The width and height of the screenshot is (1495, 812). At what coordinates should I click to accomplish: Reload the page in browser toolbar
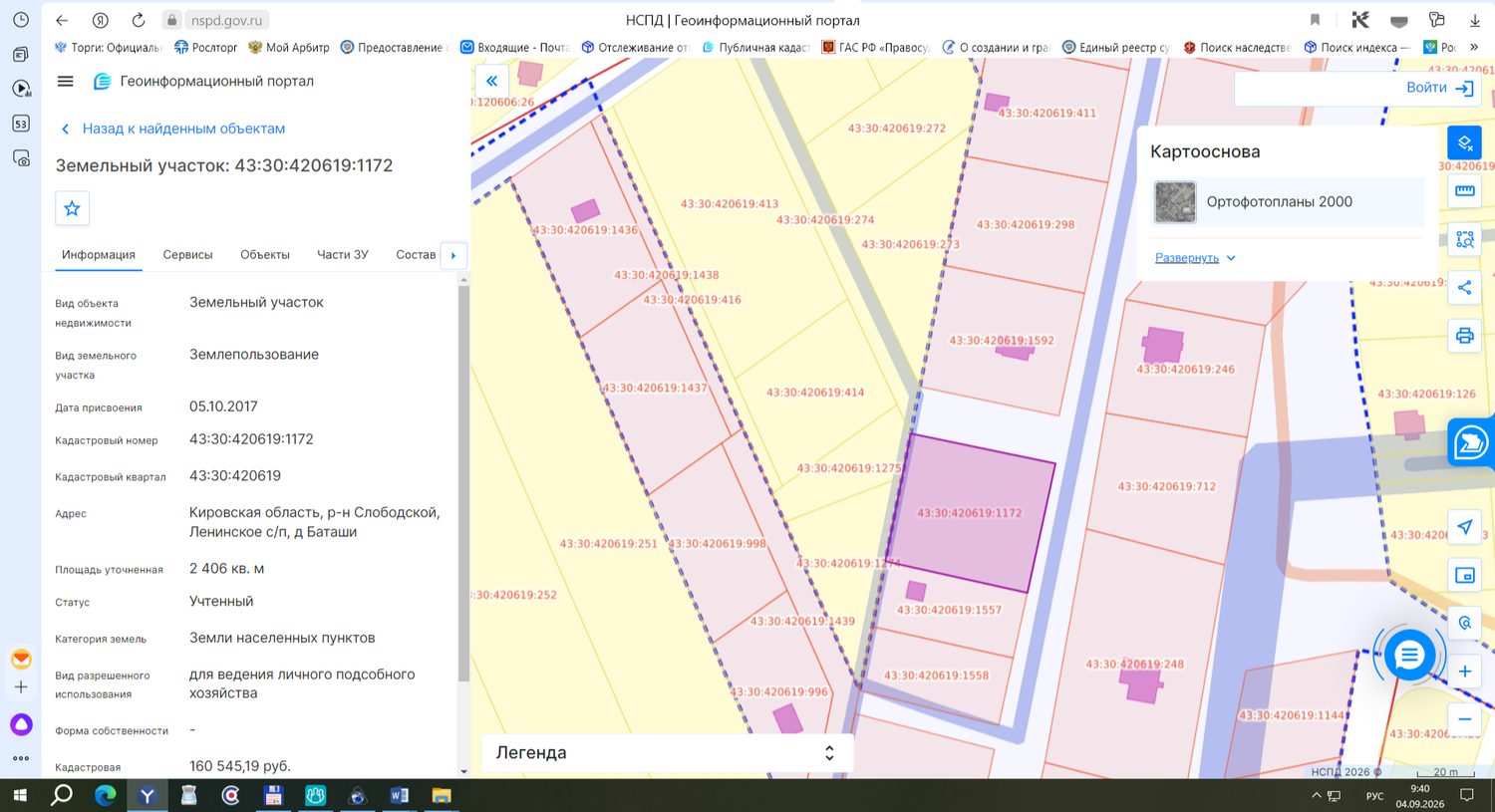tap(139, 20)
